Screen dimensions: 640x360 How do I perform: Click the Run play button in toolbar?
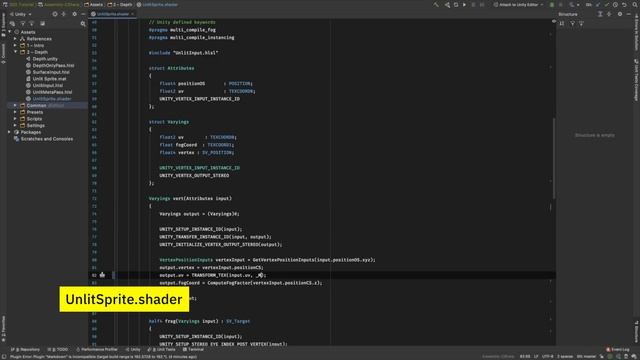tap(464, 5)
